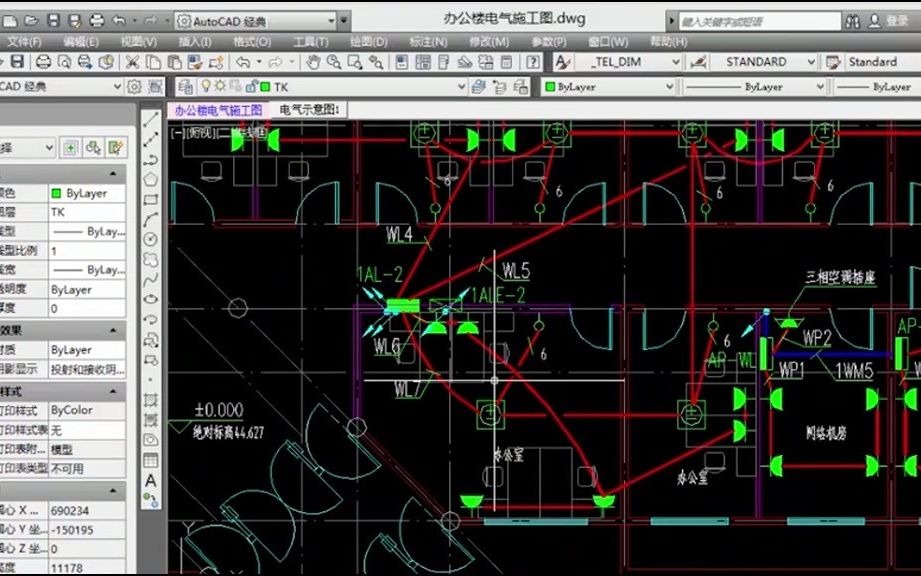Open the Layer Properties Manager icon
Viewport: 921px width, 576px height.
point(186,87)
